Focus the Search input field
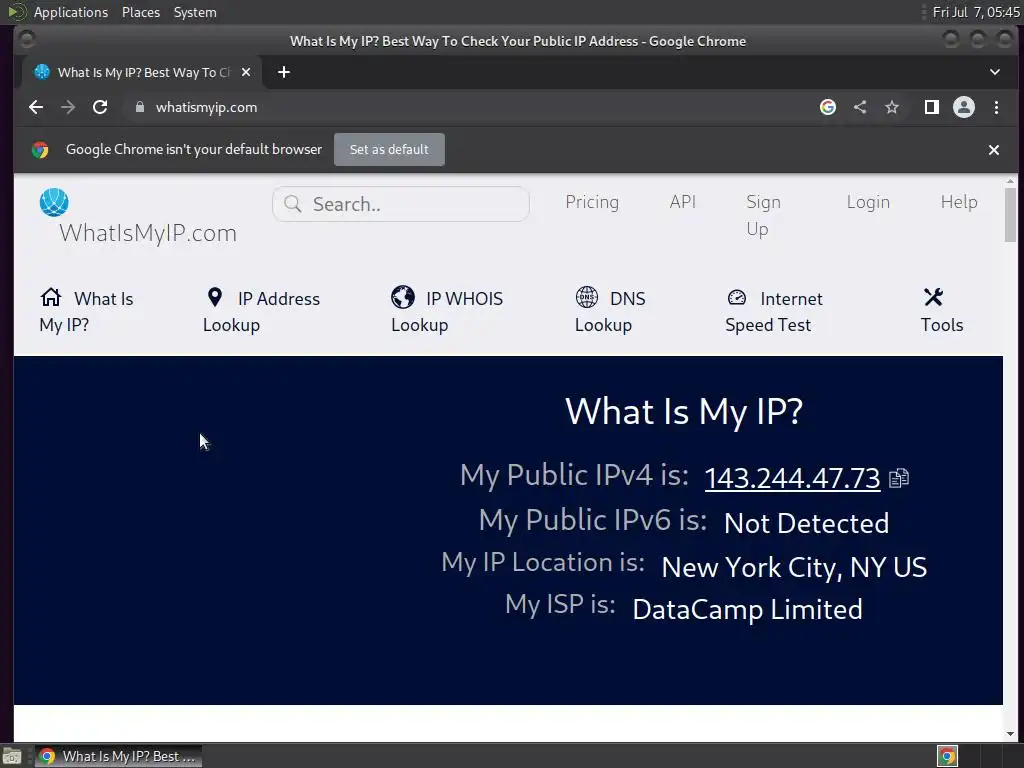 click(400, 204)
